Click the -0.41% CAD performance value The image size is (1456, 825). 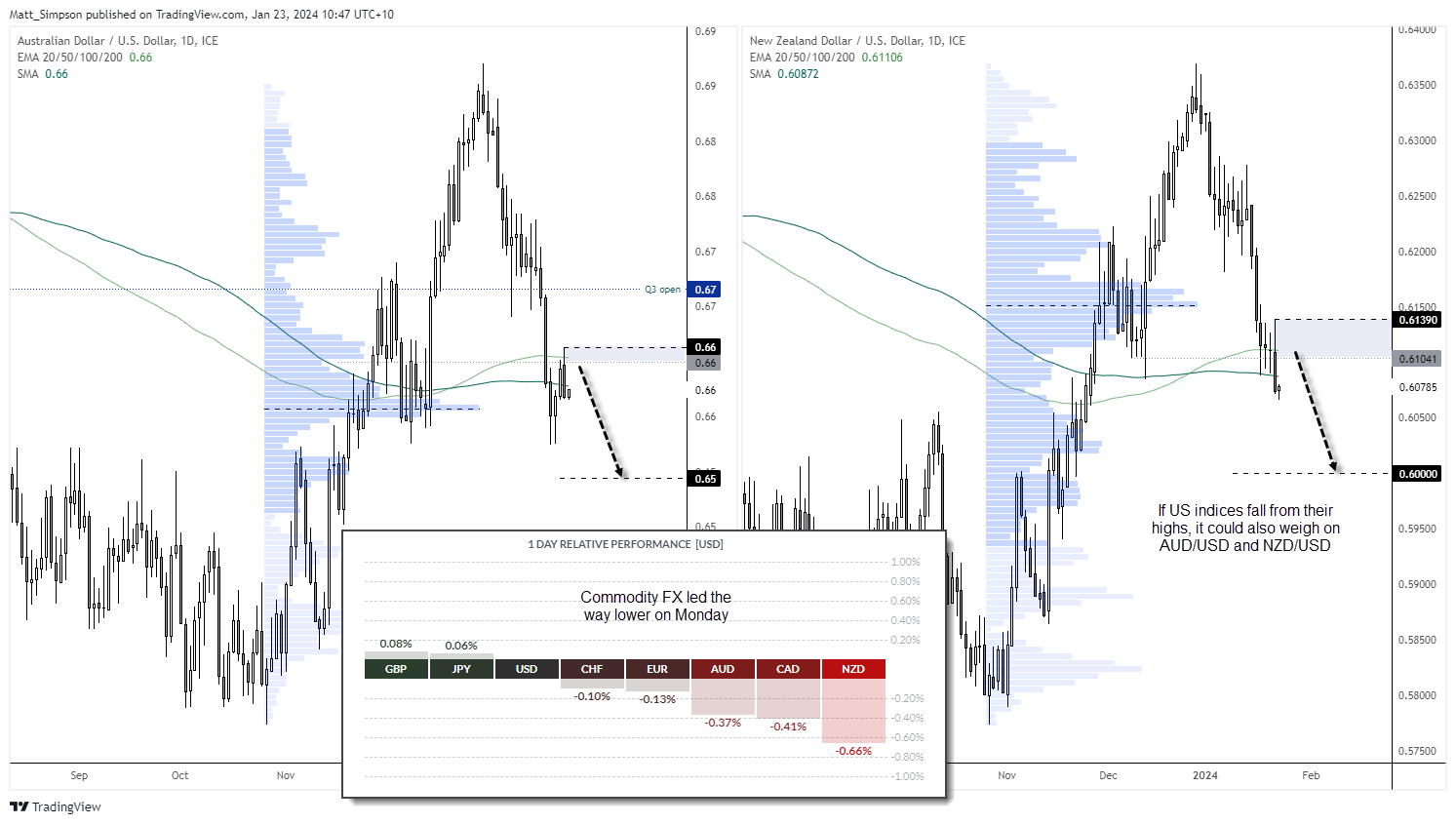point(788,727)
